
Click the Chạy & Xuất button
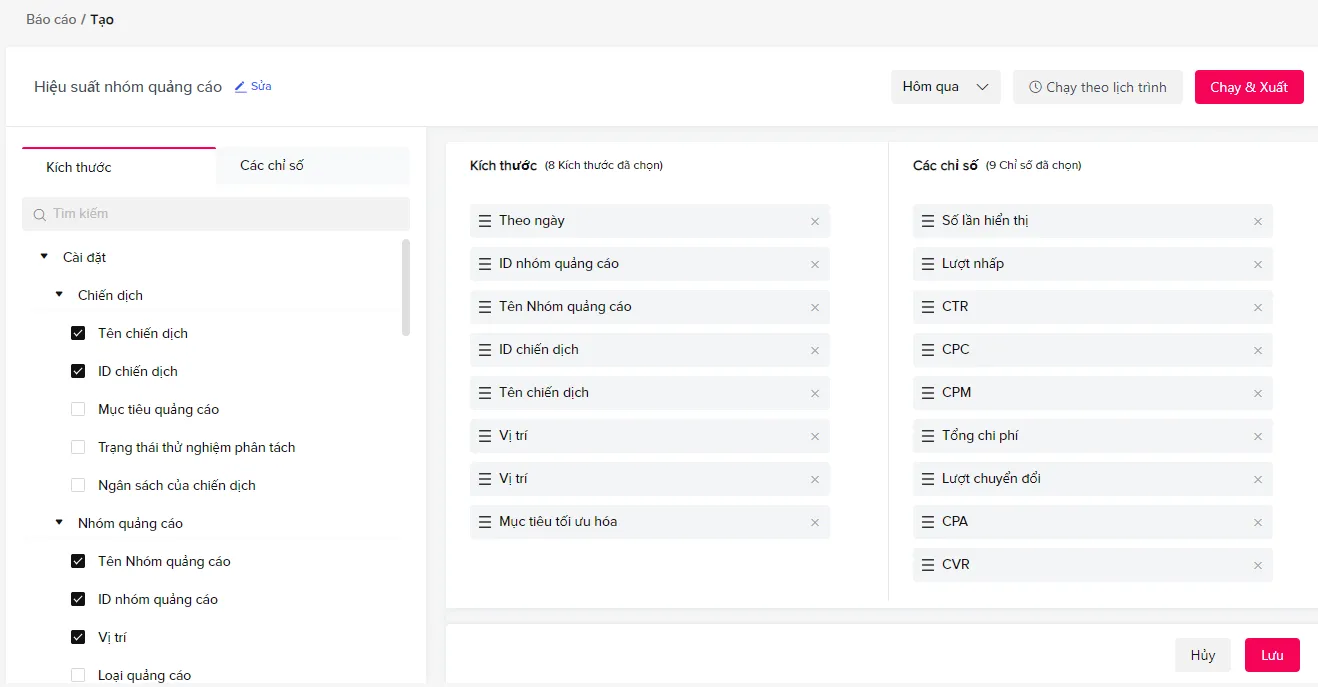click(x=1249, y=87)
